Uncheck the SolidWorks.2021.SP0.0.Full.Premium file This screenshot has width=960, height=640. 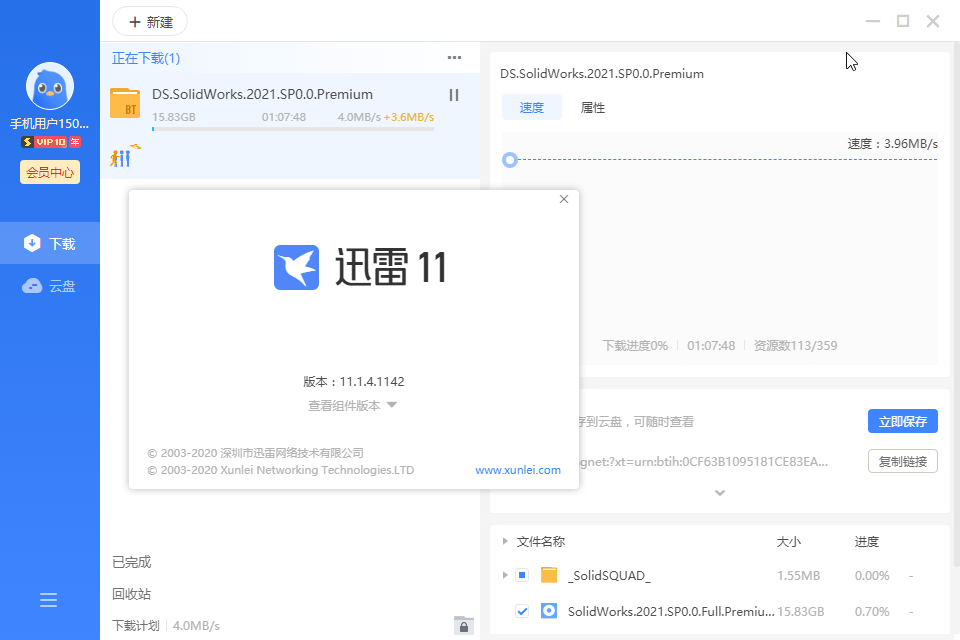click(x=521, y=612)
